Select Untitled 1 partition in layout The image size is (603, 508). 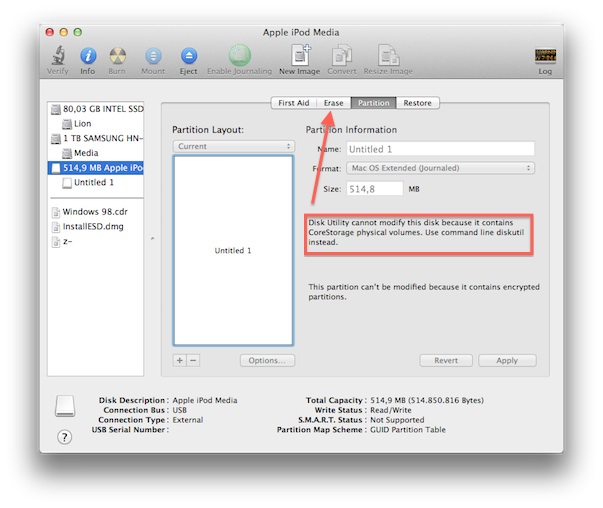233,251
